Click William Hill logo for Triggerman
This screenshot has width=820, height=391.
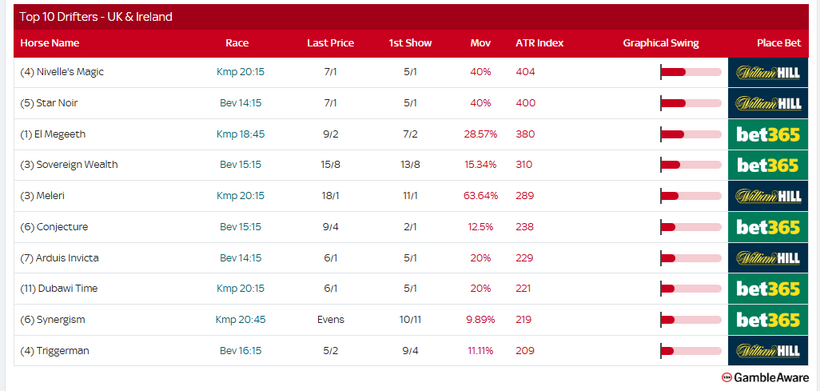pyautogui.click(x=768, y=351)
